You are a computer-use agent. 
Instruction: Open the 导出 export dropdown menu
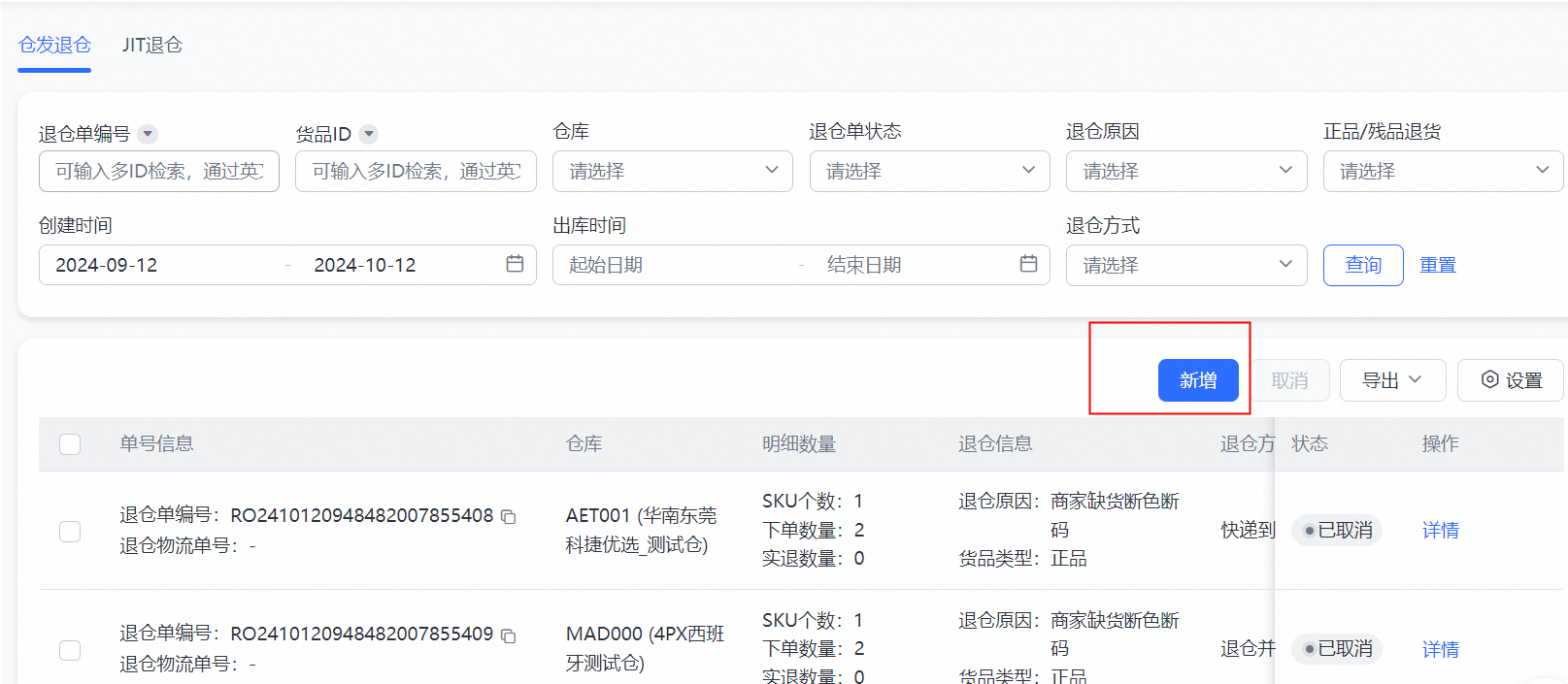click(1392, 380)
